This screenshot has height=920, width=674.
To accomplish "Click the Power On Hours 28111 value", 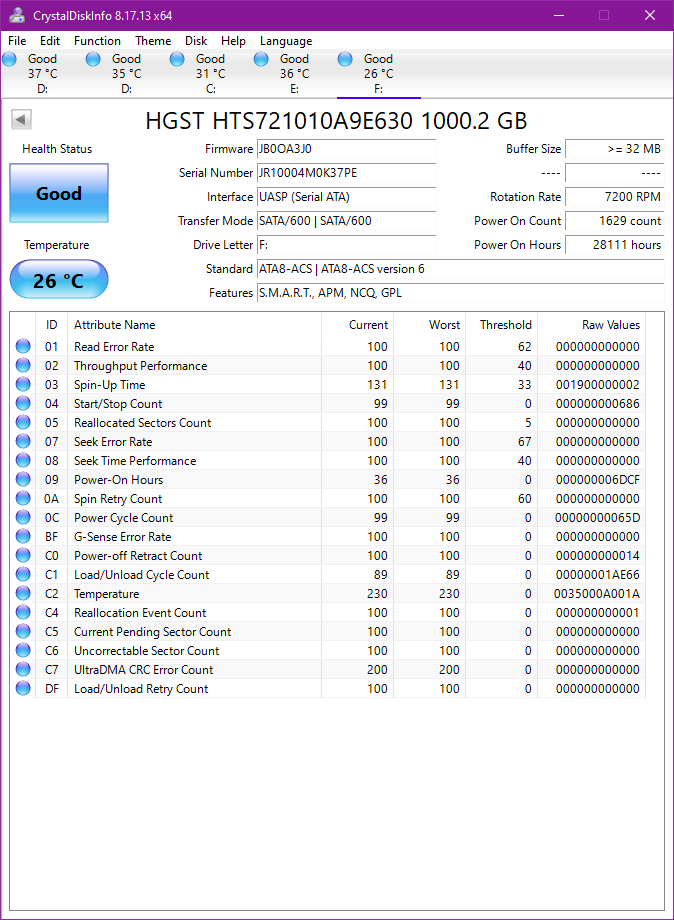I will (x=614, y=245).
